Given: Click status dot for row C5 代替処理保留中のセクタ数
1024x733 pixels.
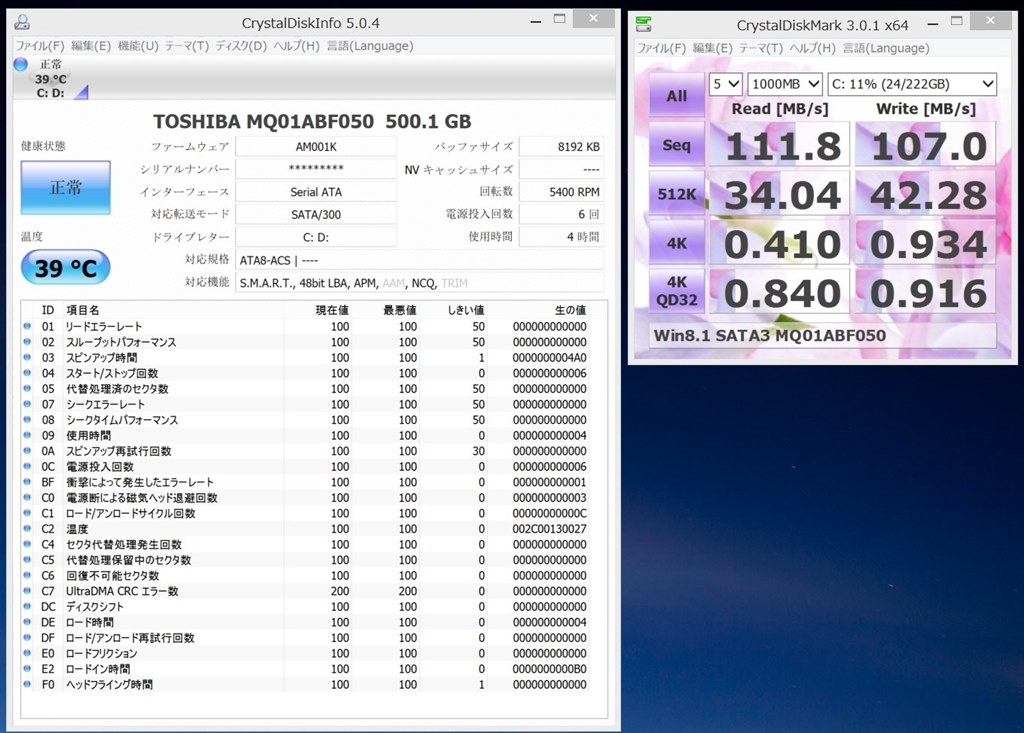Looking at the screenshot, I should coord(27,560).
